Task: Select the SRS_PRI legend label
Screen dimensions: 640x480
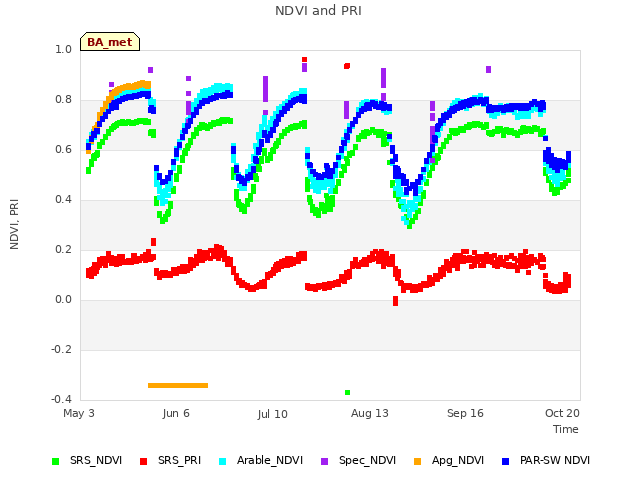Action: 180,460
